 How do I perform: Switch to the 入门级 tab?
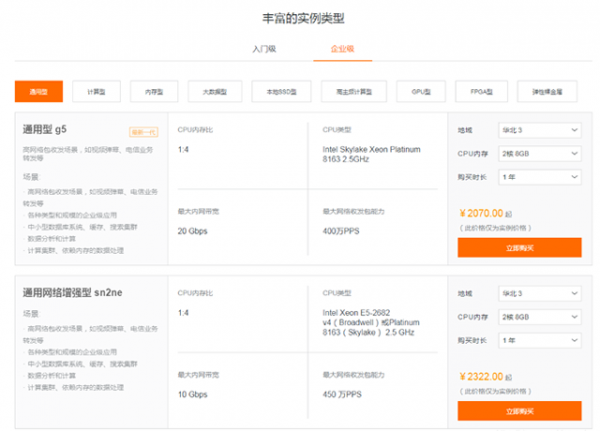(x=263, y=48)
